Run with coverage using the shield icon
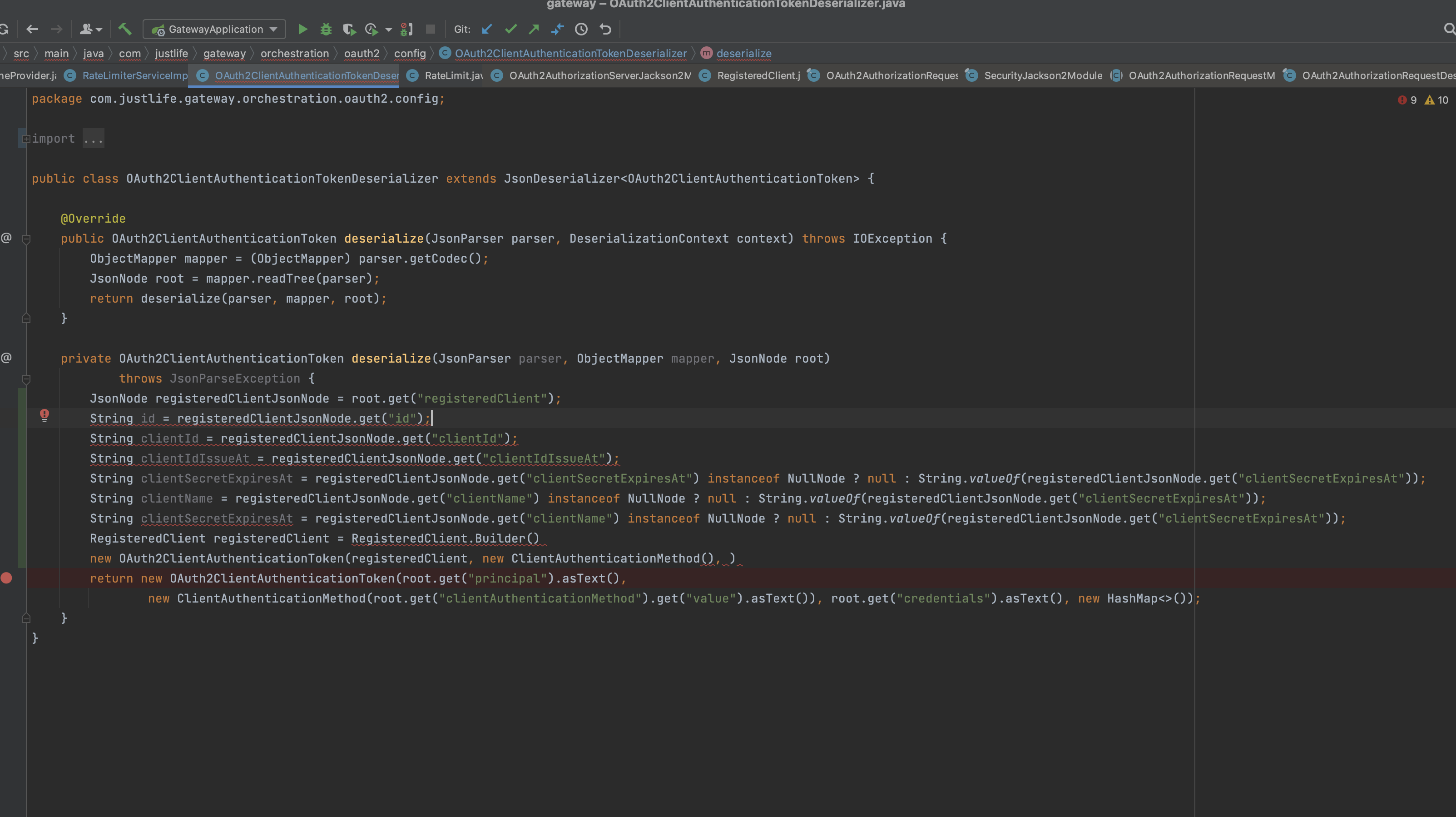Image resolution: width=1456 pixels, height=817 pixels. coord(349,29)
